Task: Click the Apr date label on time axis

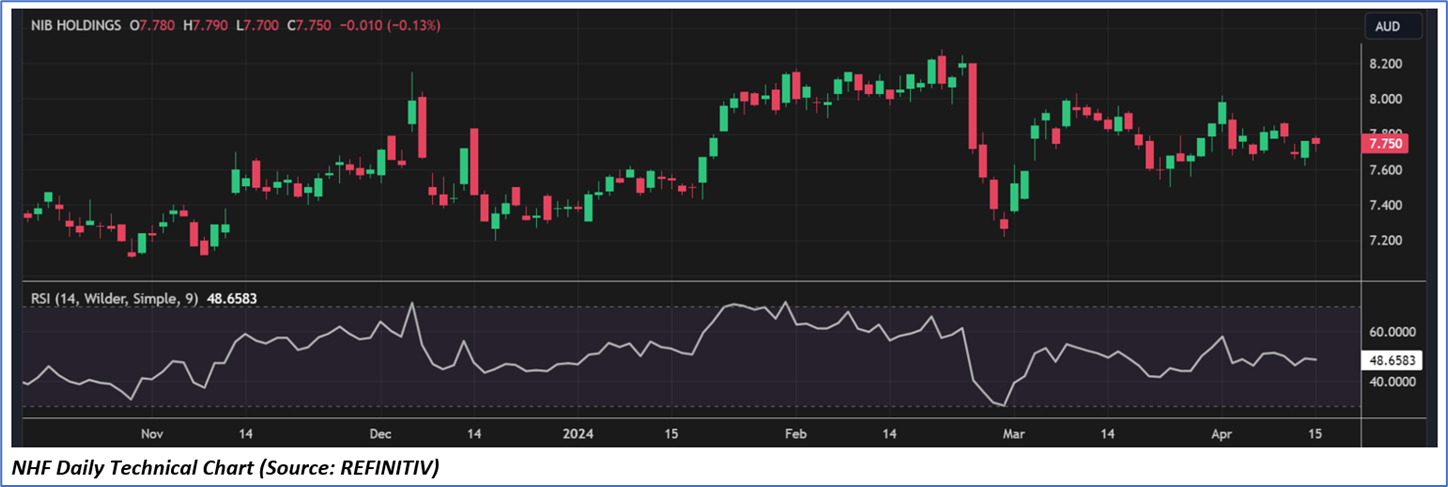Action: click(x=1223, y=433)
